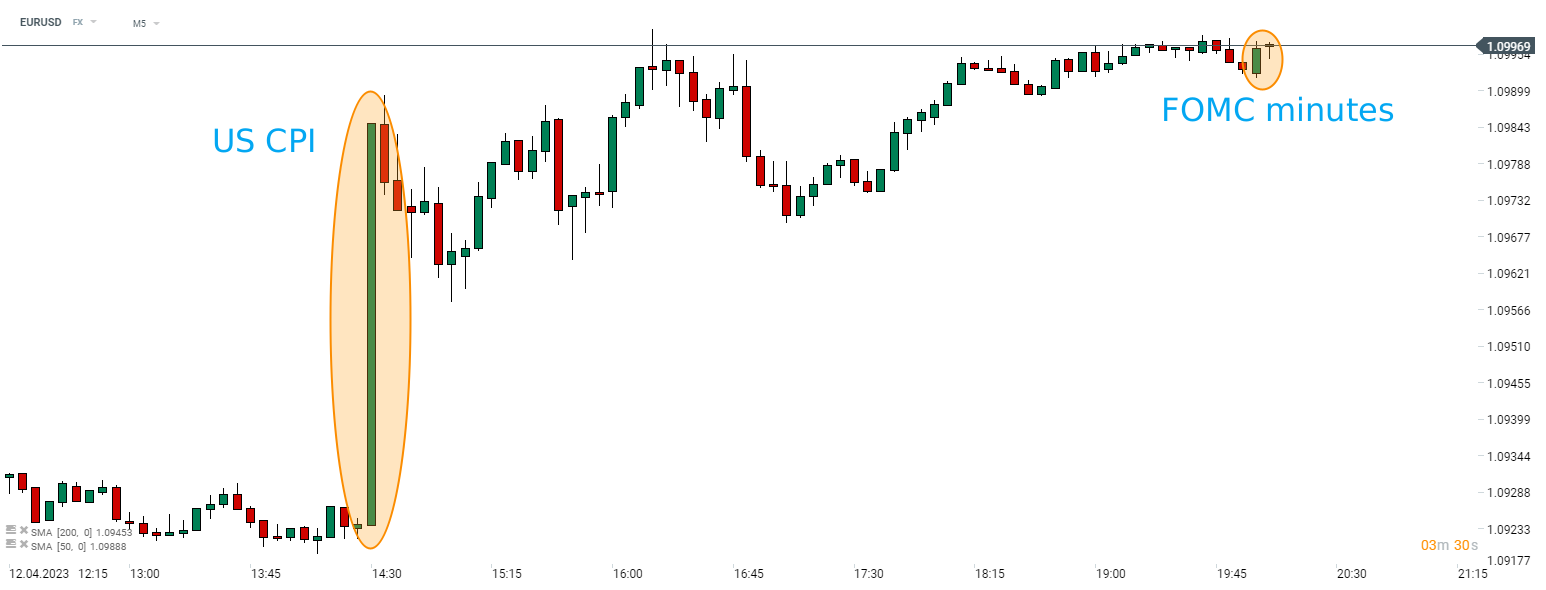Click the FX category label

tap(78, 21)
